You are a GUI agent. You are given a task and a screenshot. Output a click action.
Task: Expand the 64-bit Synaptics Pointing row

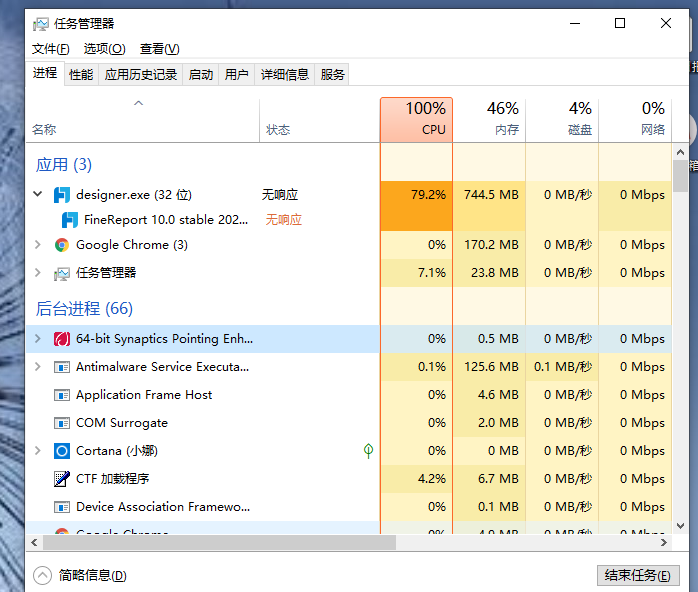tap(38, 339)
